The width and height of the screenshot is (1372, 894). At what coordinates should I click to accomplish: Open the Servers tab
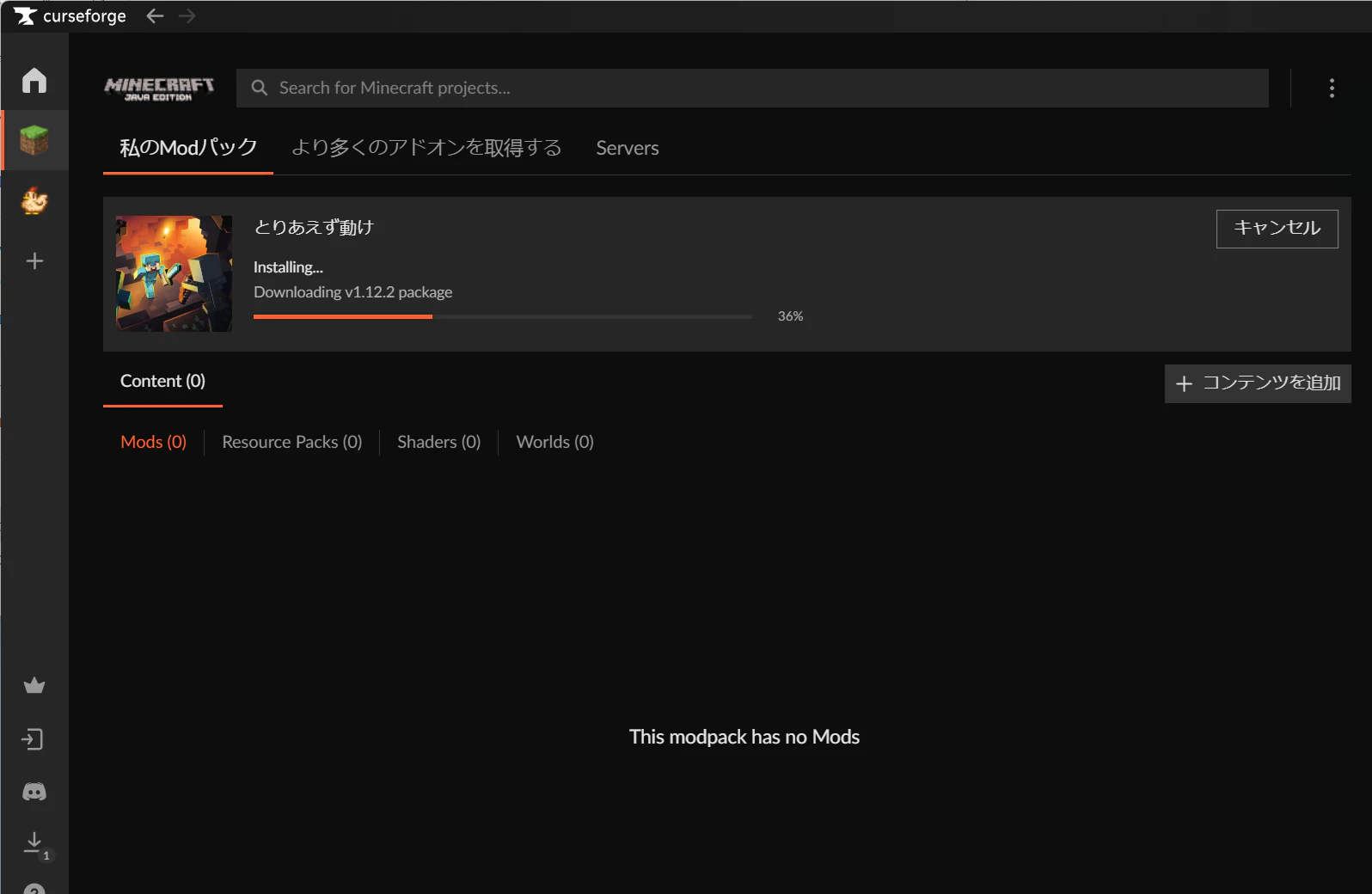pyautogui.click(x=628, y=148)
